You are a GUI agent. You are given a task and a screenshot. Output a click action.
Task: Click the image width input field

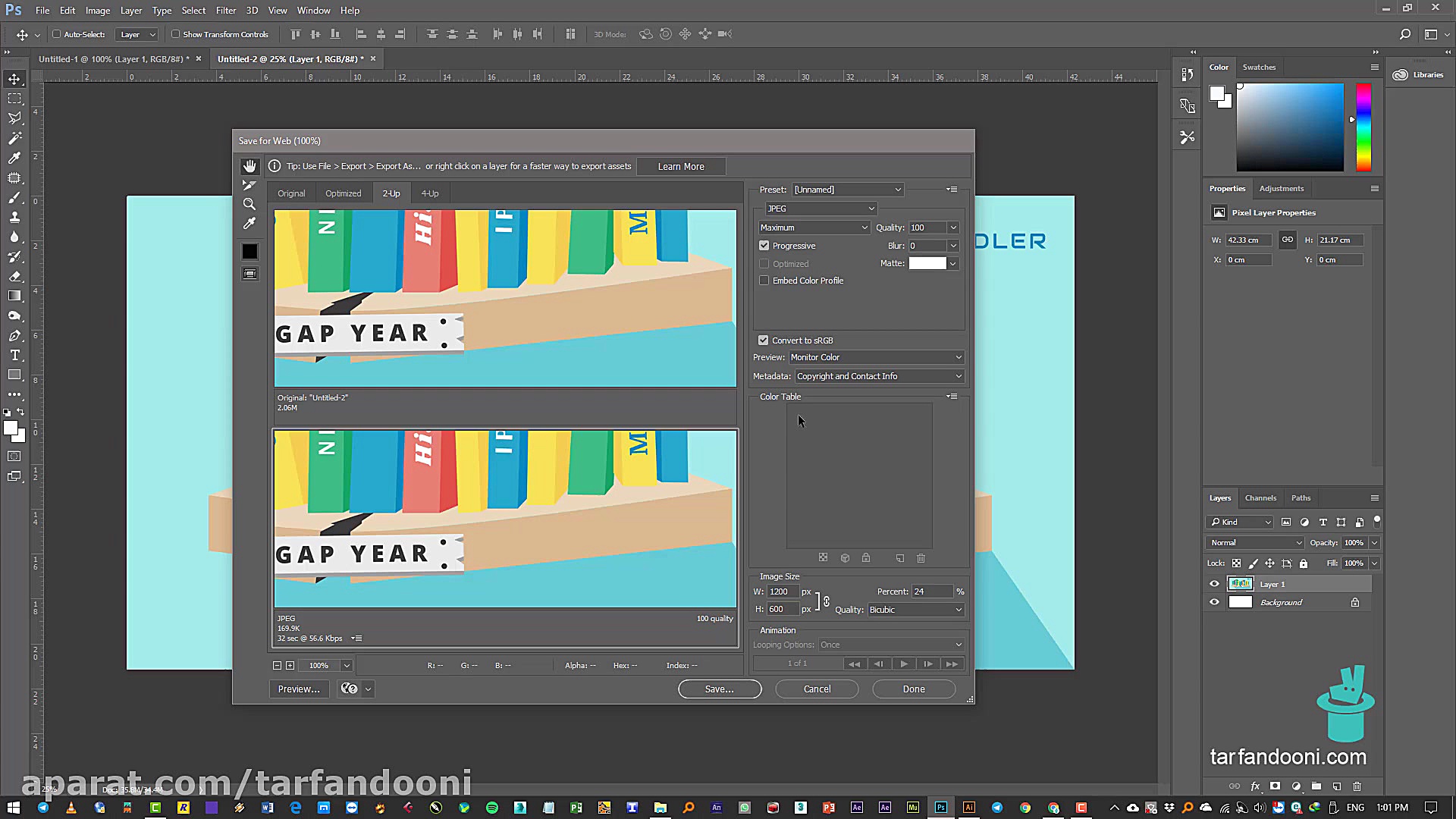[782, 591]
